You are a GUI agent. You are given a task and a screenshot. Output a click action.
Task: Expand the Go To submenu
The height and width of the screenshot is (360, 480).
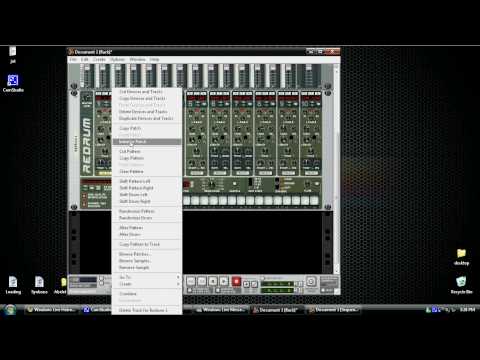pyautogui.click(x=147, y=277)
